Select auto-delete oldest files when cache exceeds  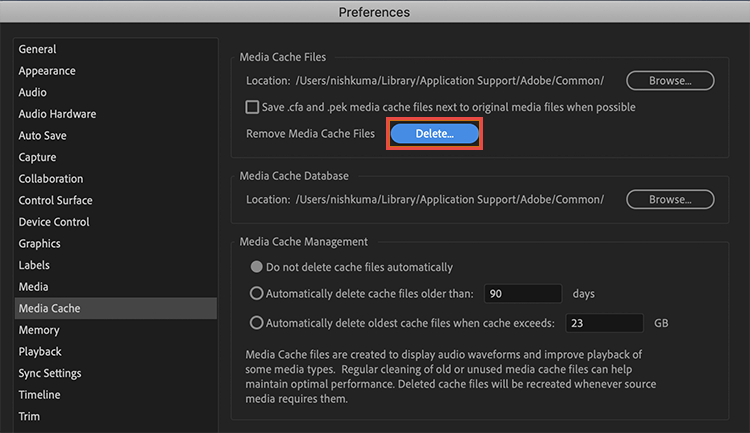(257, 323)
